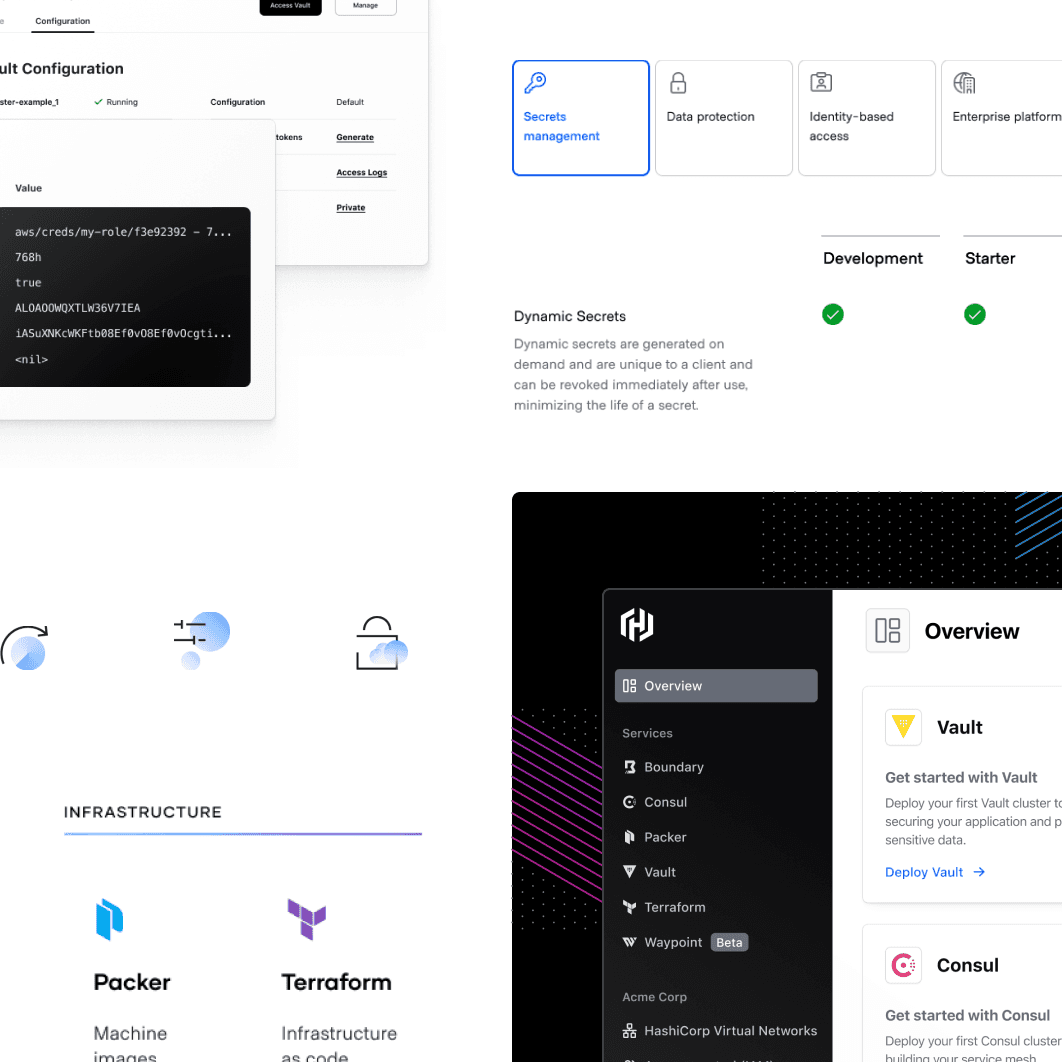Screen dimensions: 1062x1062
Task: Click the Private link
Action: click(x=351, y=207)
